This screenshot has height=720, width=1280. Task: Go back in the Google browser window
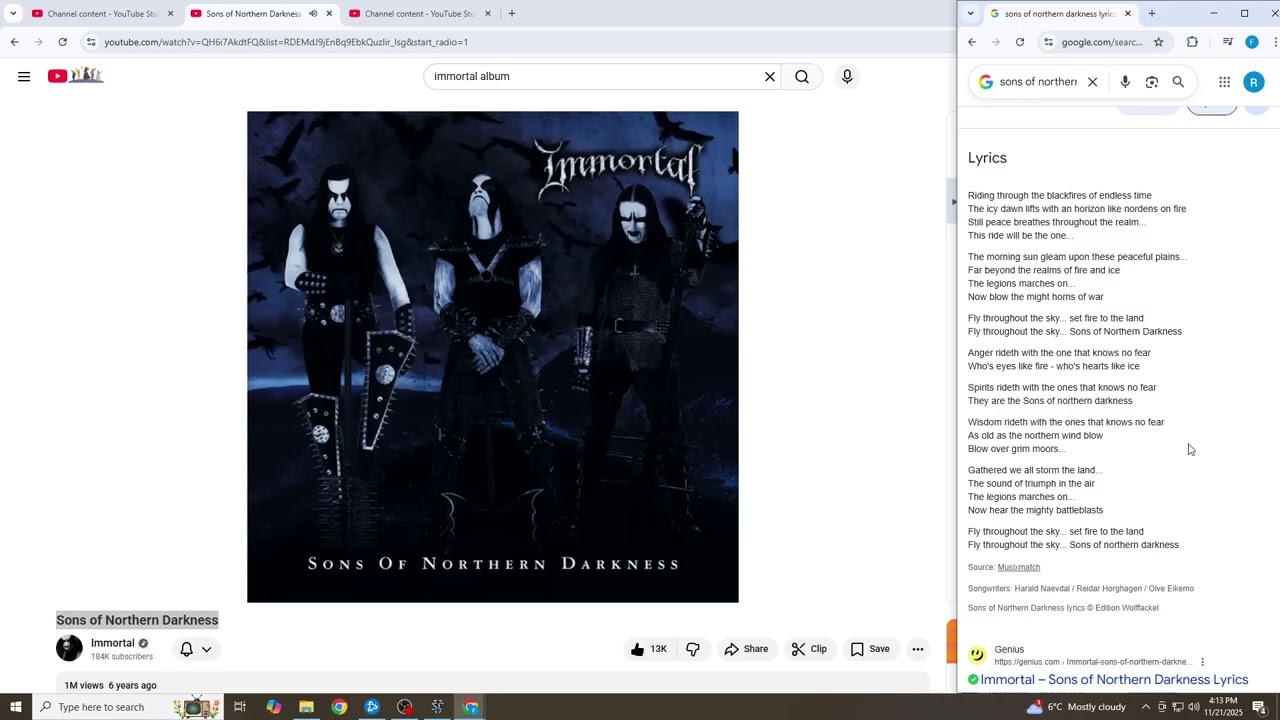tap(972, 42)
